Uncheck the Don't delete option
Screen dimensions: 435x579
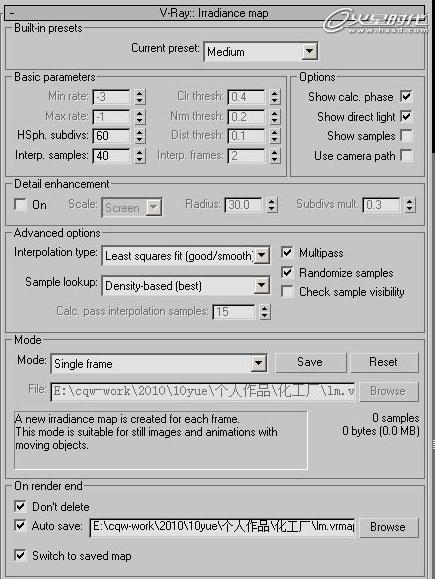pos(20,506)
